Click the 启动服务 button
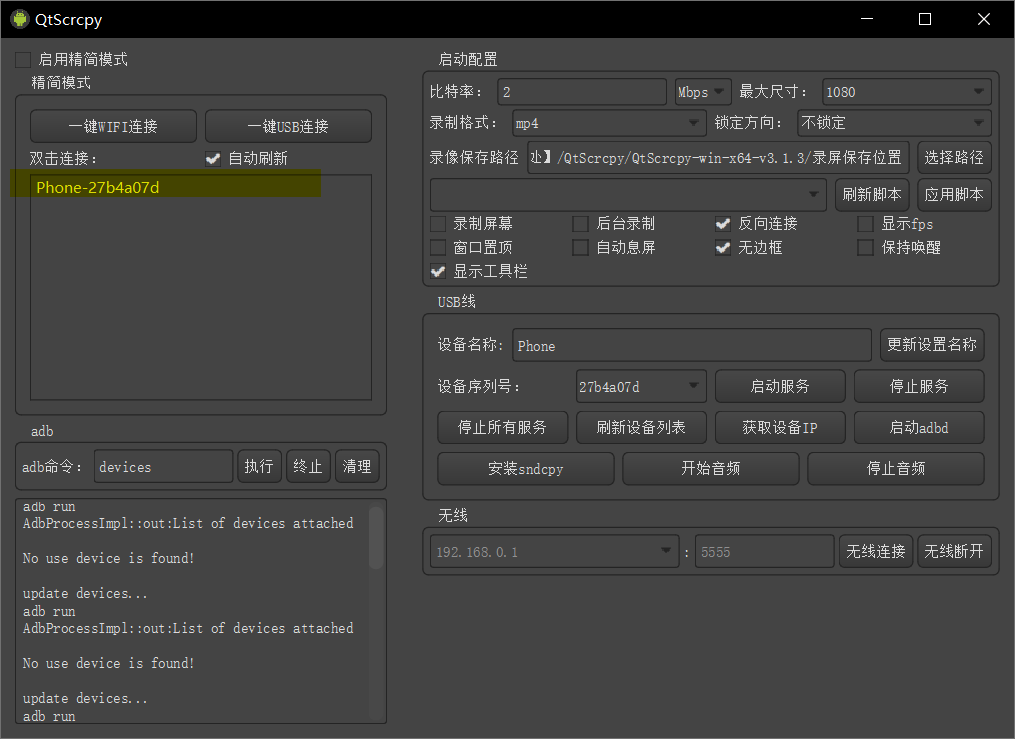Screen dimensions: 1015x739 pyautogui.click(x=780, y=386)
